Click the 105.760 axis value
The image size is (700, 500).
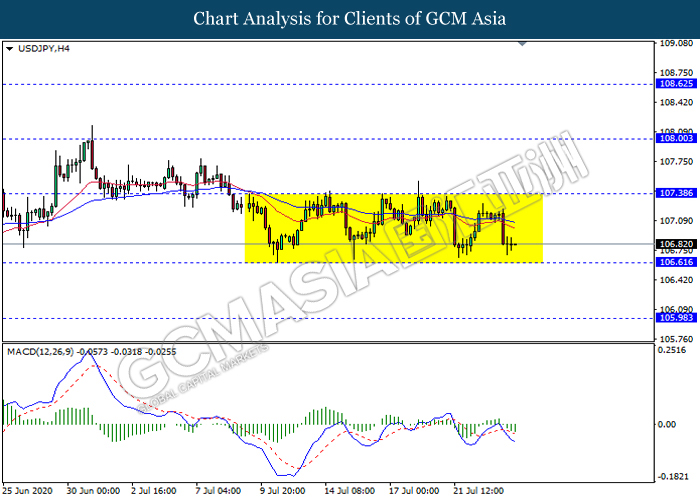676,339
